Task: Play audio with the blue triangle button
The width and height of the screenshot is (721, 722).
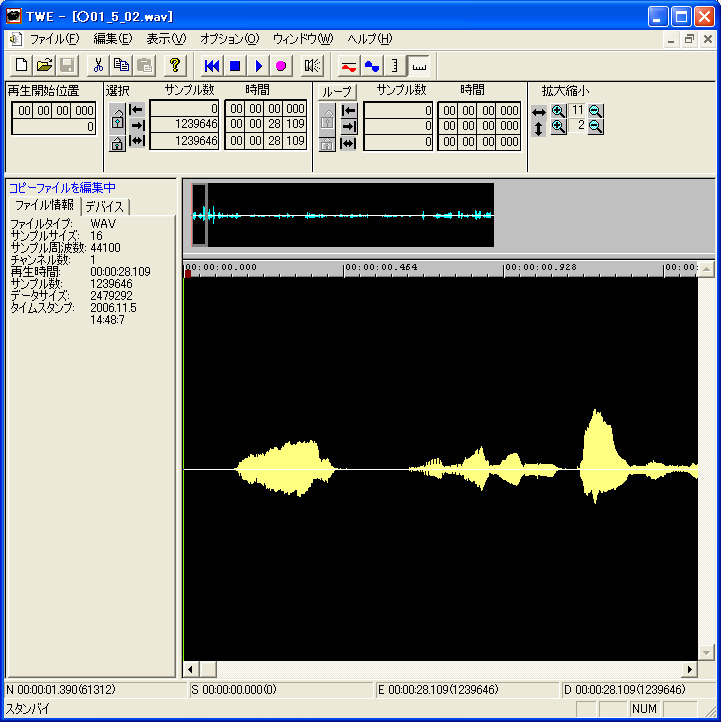Action: pyautogui.click(x=258, y=66)
